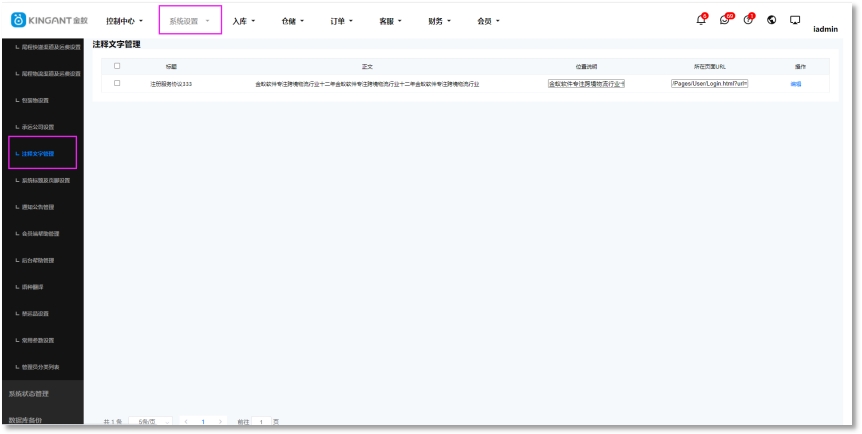862x434 pixels.
Task: Click the 编辑 link in the table row
Action: coord(796,84)
